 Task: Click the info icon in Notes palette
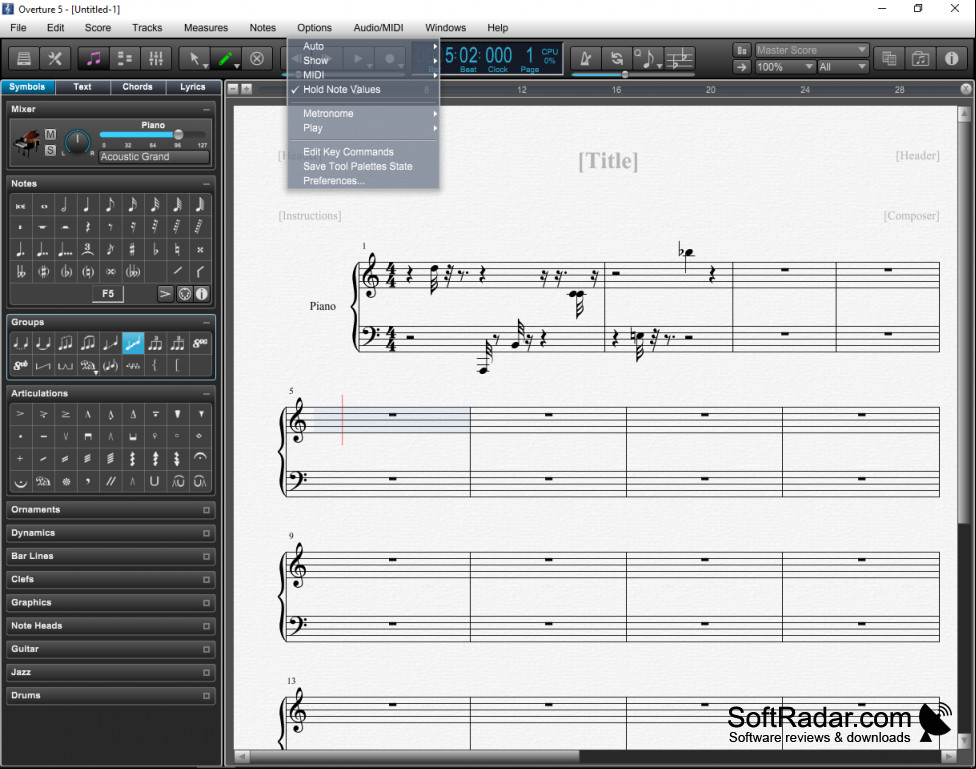click(x=202, y=294)
